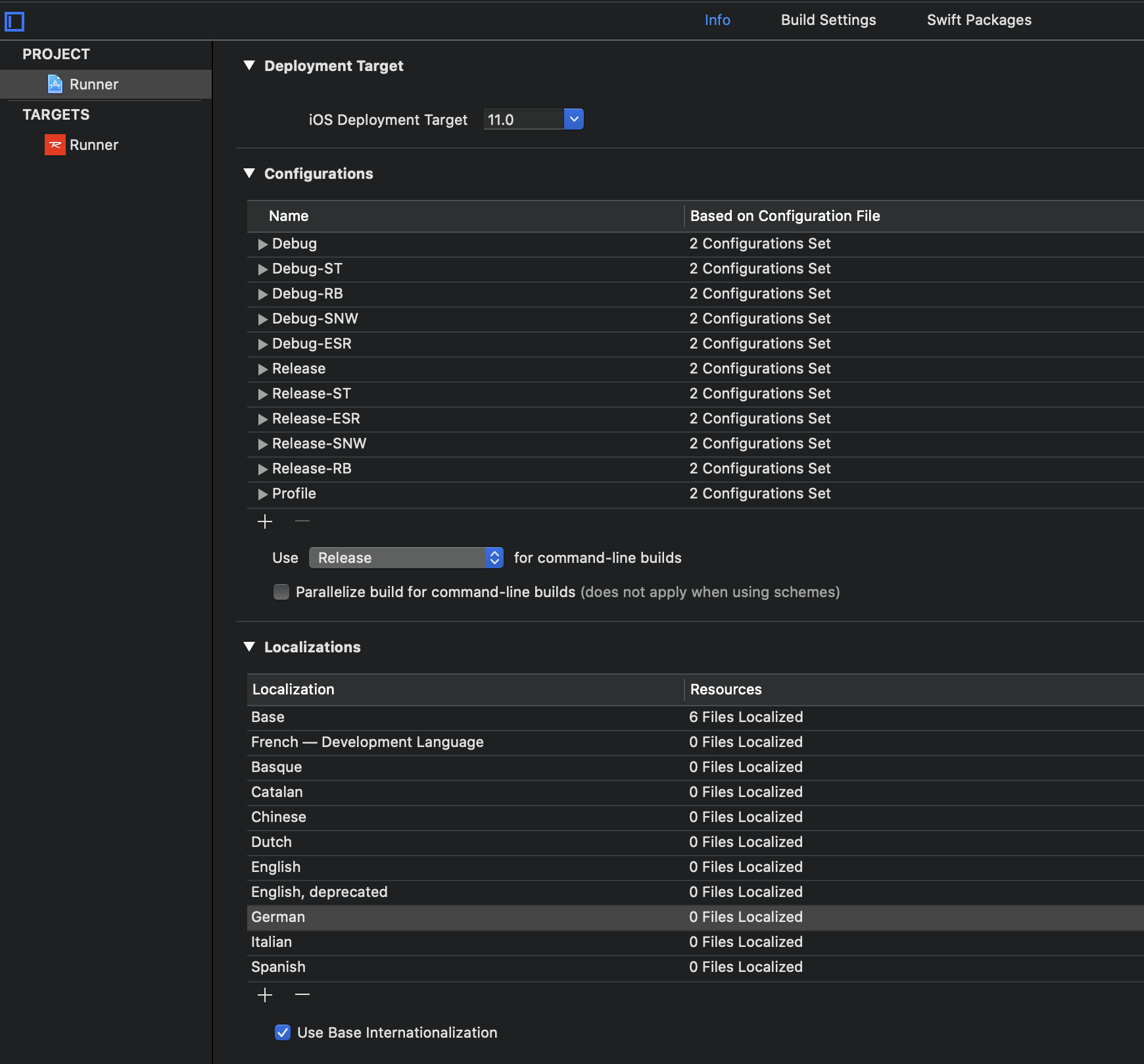Click the iOS Deployment Target text field
The height and width of the screenshot is (1064, 1144).
pos(524,119)
